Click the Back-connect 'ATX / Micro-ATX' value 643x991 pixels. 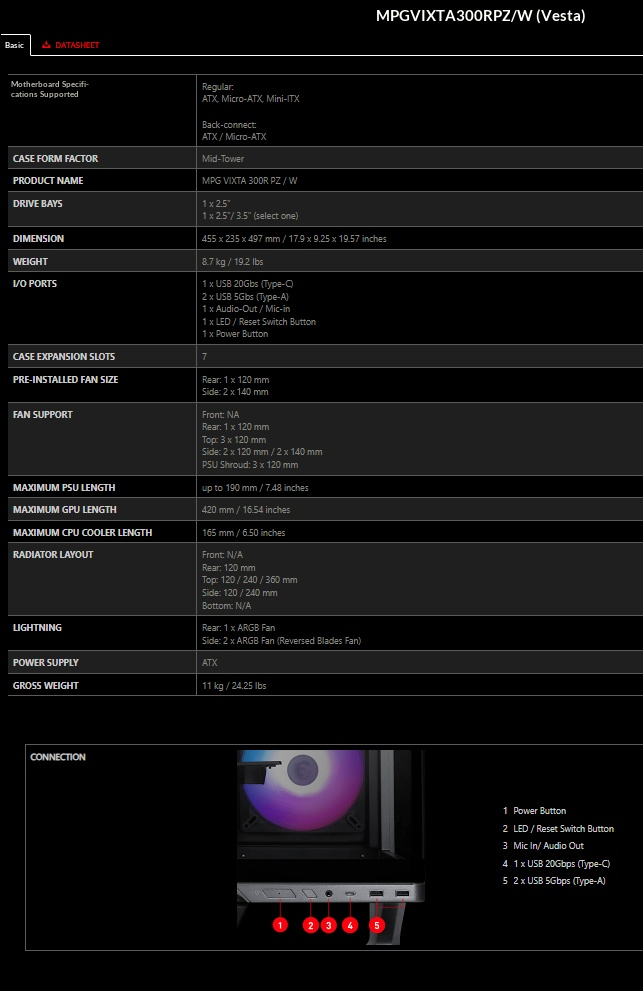(x=234, y=137)
